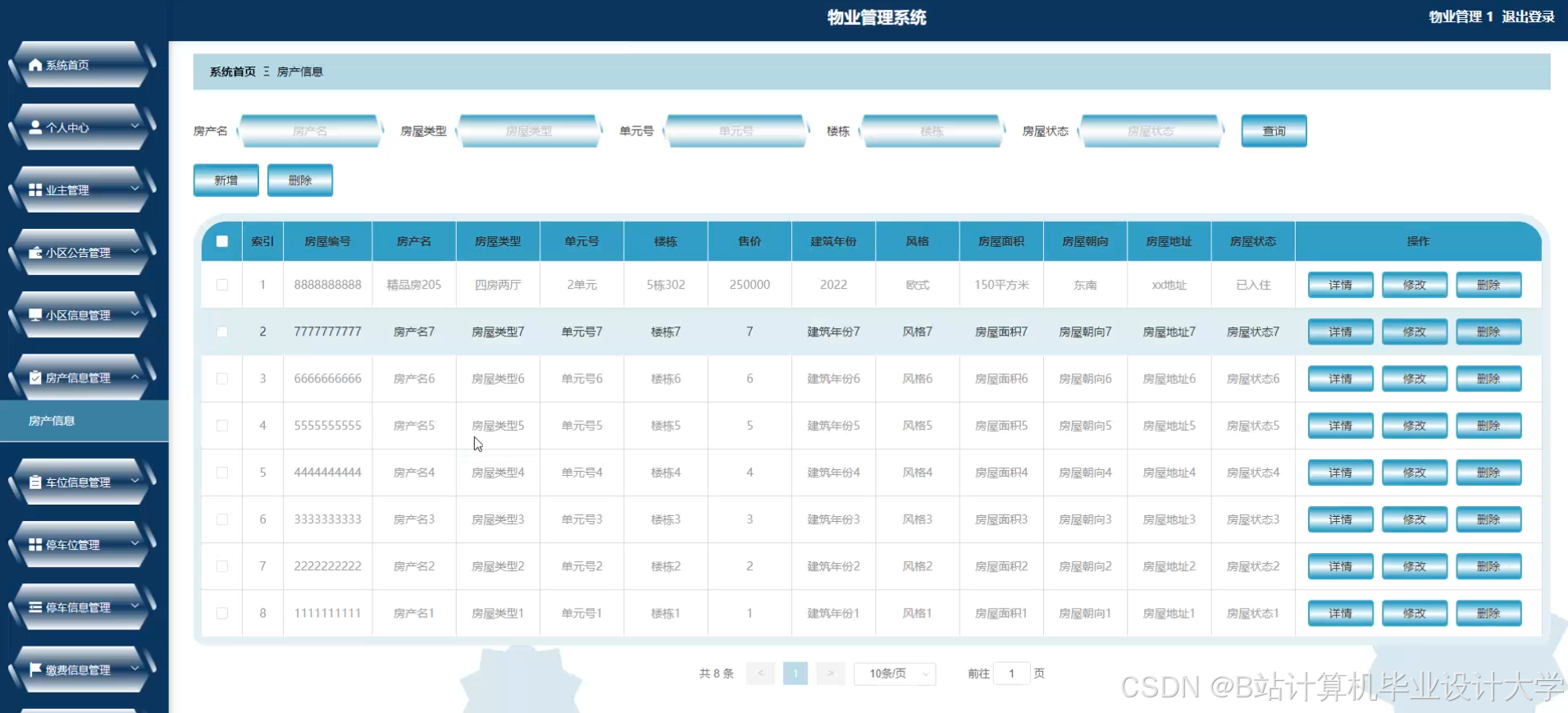Check the row with 房屋编号 2222222222

[x=222, y=566]
